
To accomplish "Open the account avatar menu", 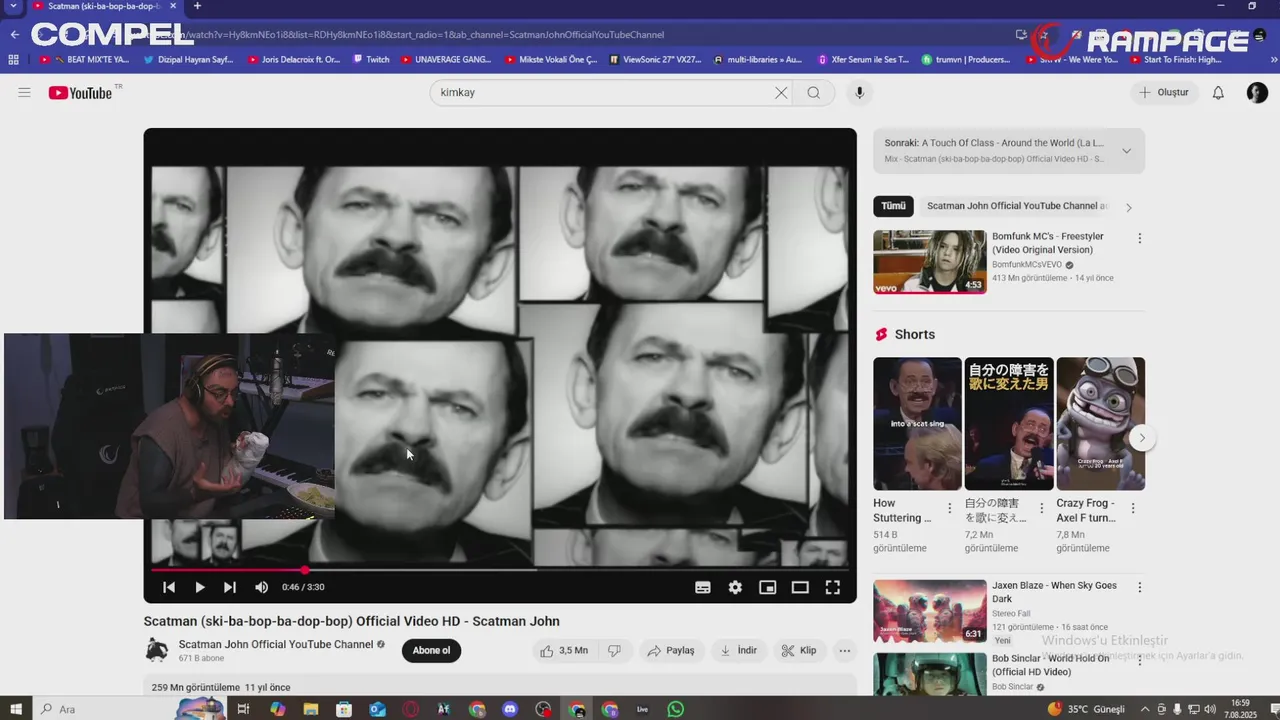I will (x=1257, y=93).
